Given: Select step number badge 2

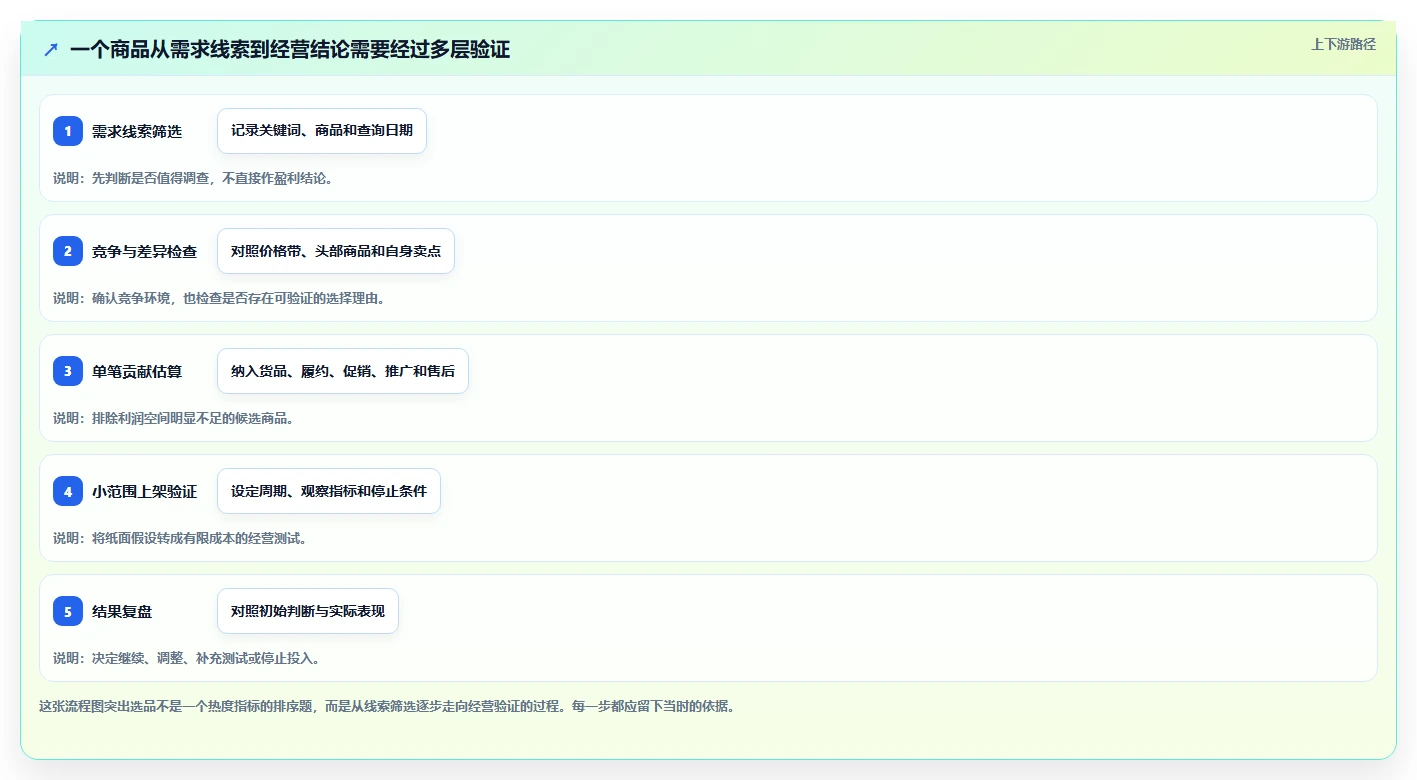Looking at the screenshot, I should click(x=68, y=251).
